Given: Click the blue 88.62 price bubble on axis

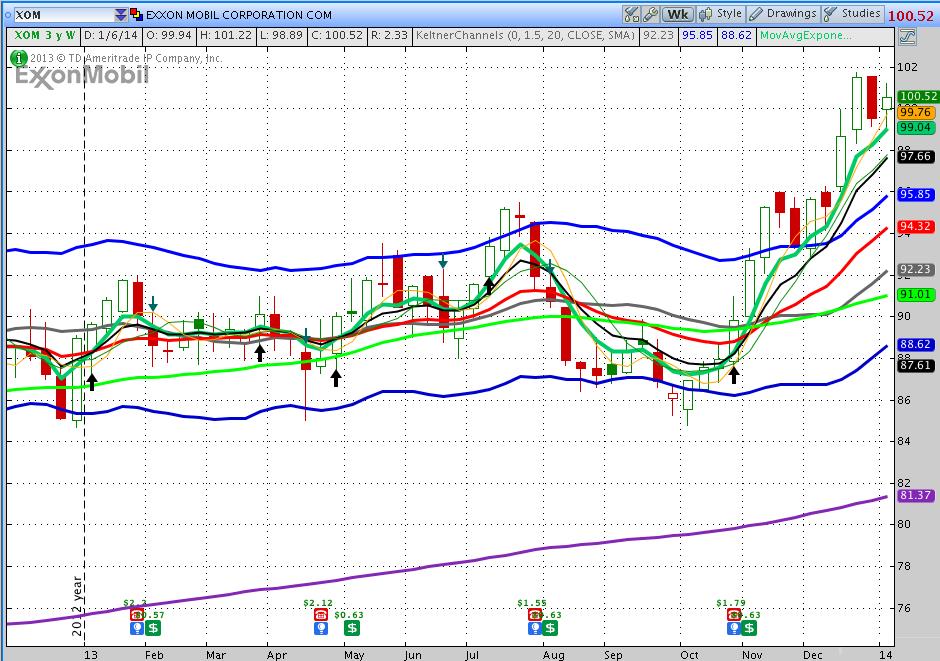Looking at the screenshot, I should (915, 345).
